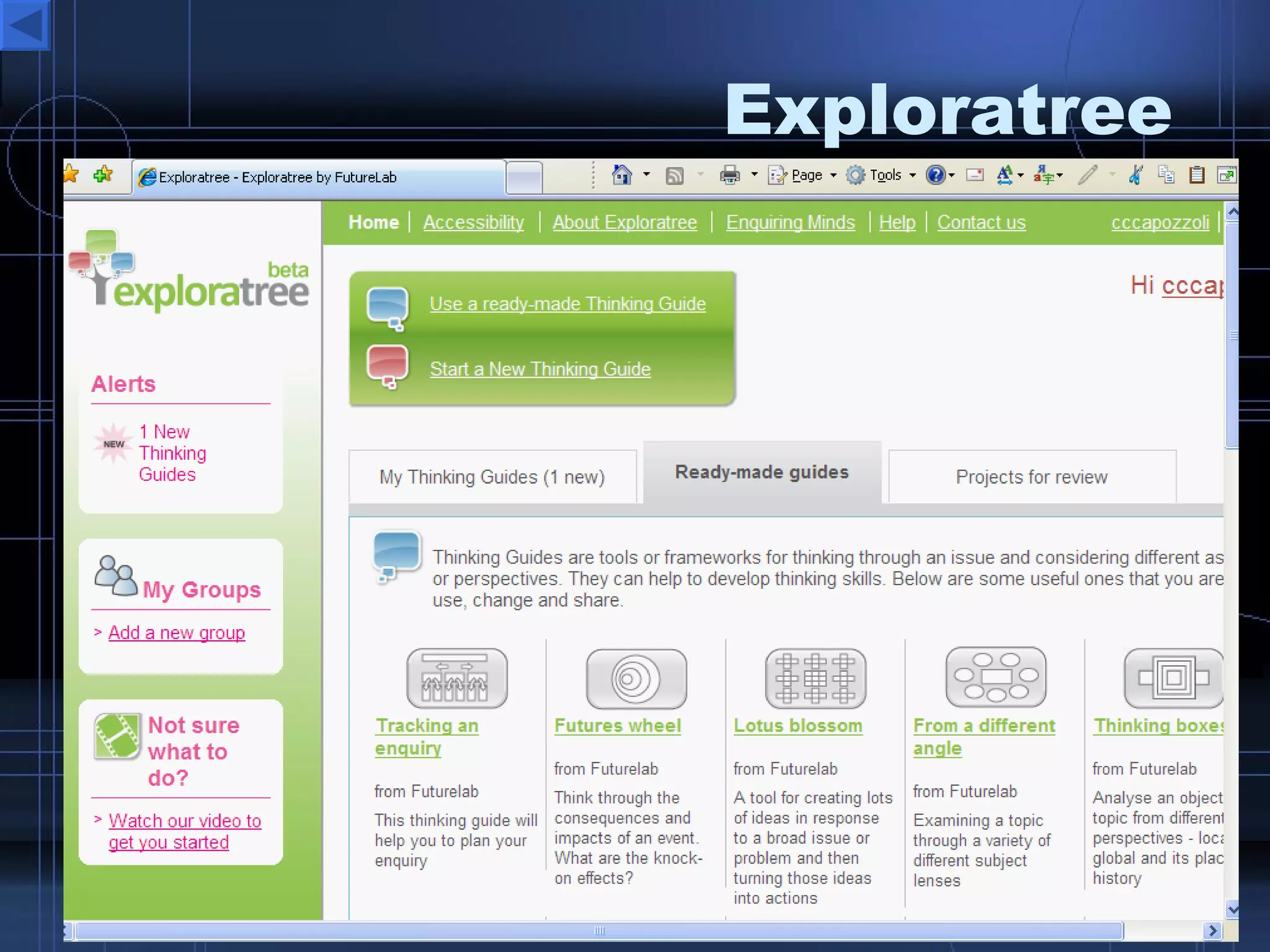Select the Projects for review tab
The image size is (1270, 952).
point(1031,477)
